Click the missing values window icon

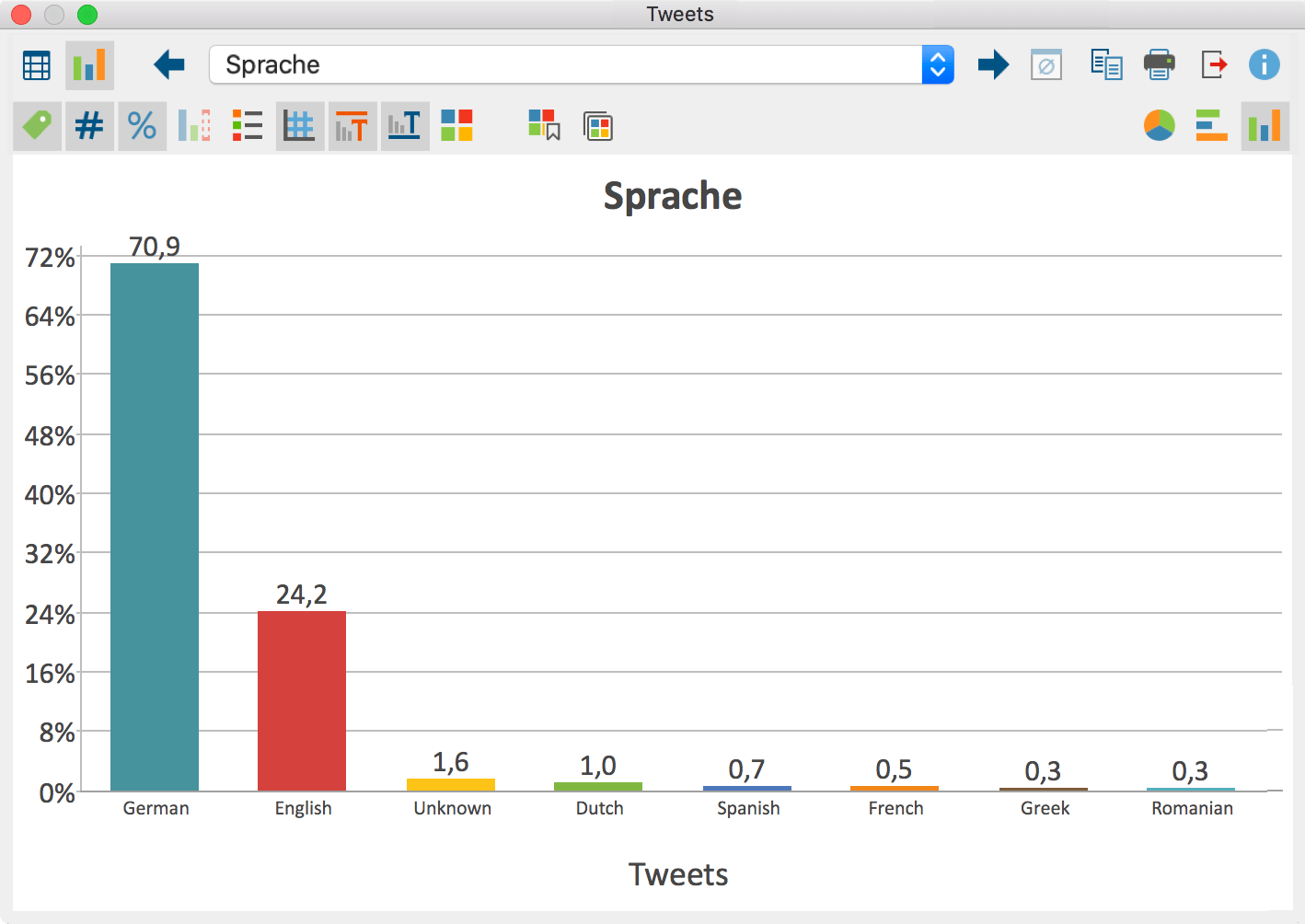pos(1046,65)
